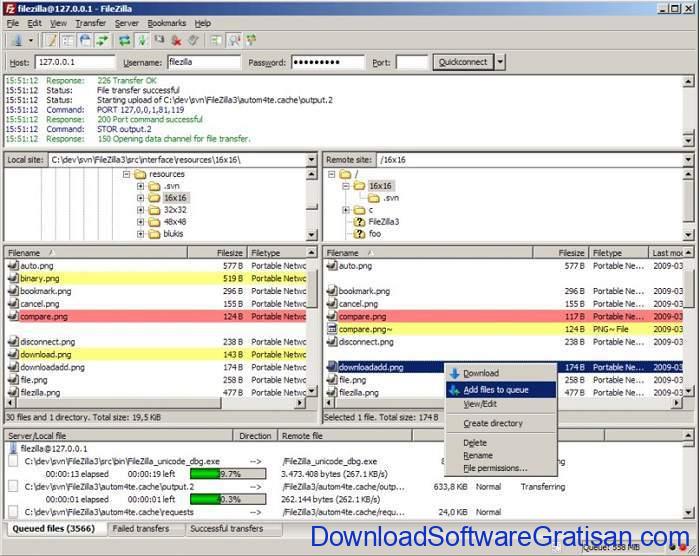
Task: Select the local 16x16 folder icon
Action: pyautogui.click(x=154, y=198)
